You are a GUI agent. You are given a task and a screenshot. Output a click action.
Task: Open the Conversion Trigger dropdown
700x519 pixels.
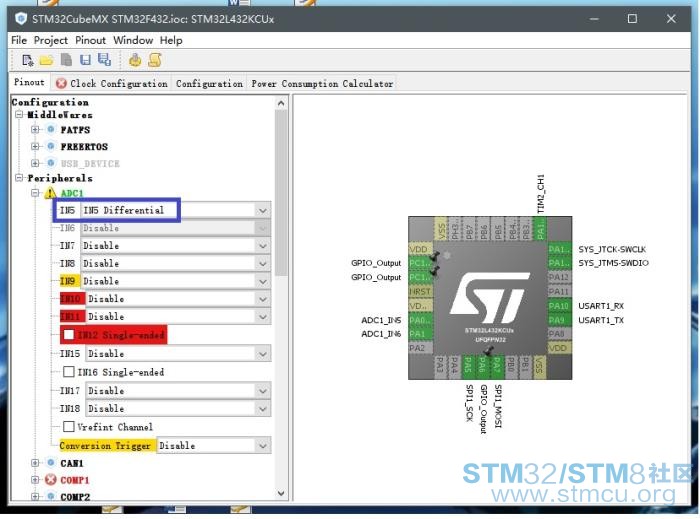(262, 445)
